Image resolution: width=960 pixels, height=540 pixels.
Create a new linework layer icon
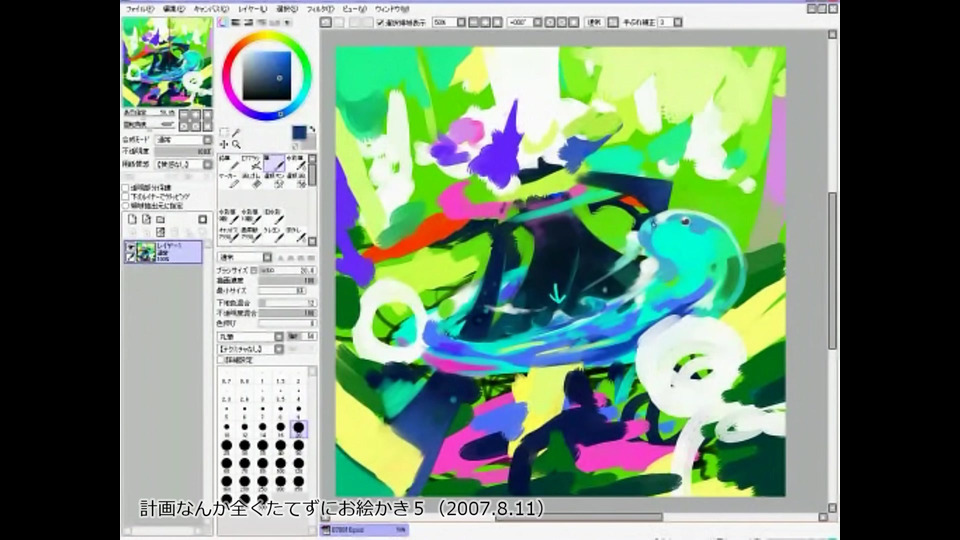point(146,219)
